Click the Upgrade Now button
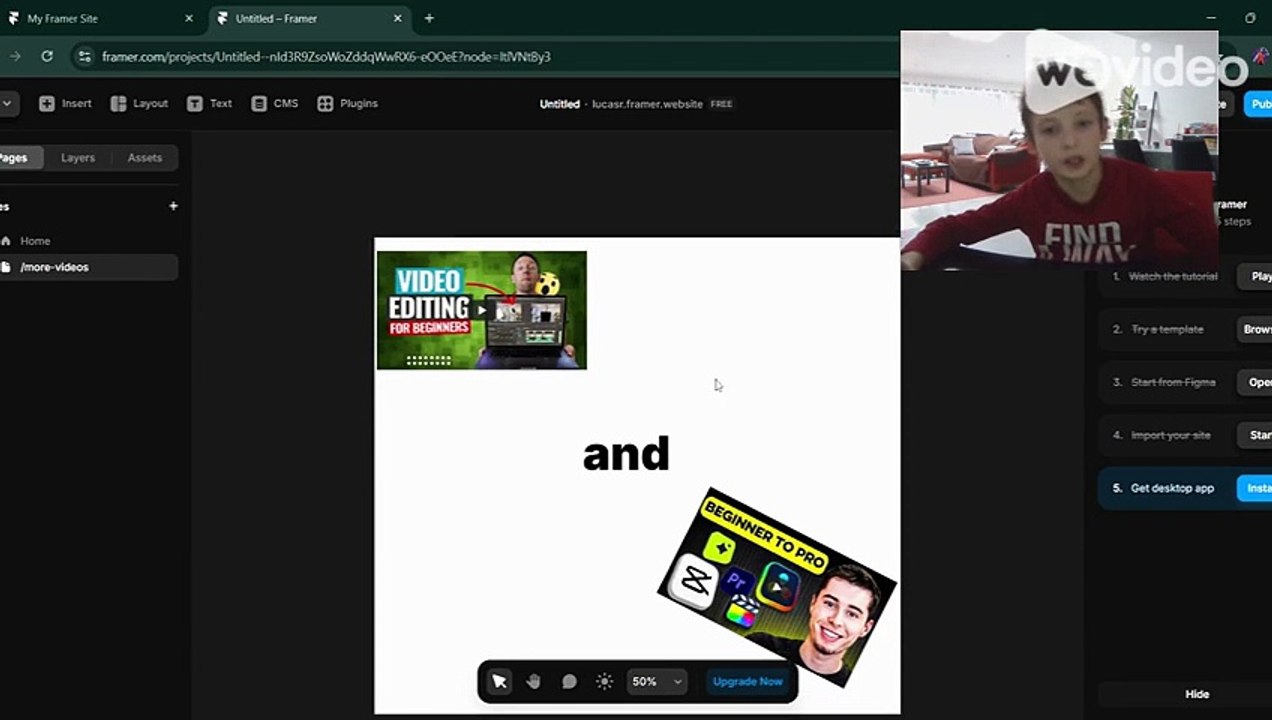The image size is (1272, 720). pos(748,681)
